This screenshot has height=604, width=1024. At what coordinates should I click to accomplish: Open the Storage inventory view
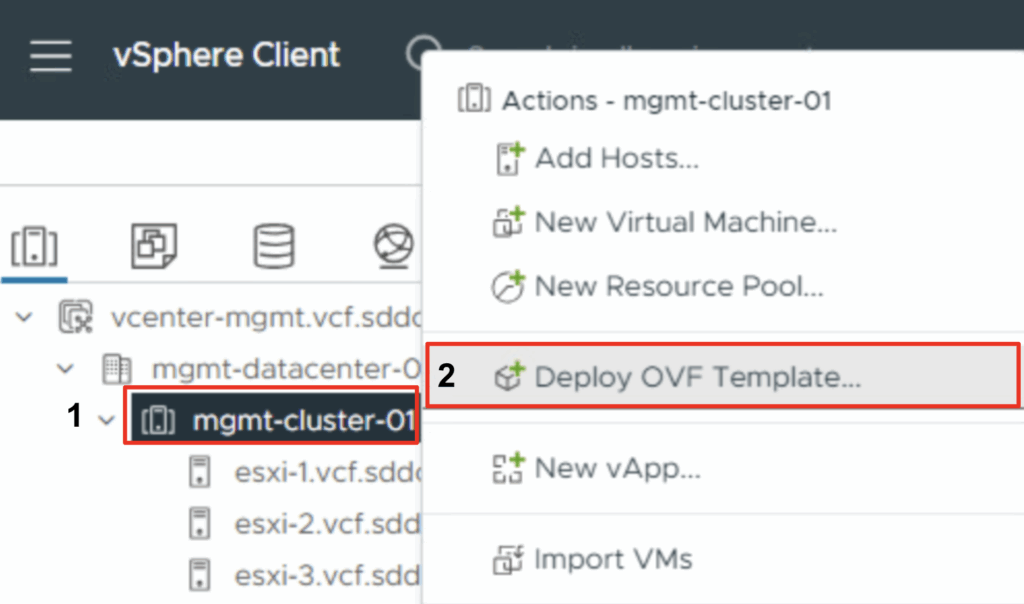click(274, 246)
